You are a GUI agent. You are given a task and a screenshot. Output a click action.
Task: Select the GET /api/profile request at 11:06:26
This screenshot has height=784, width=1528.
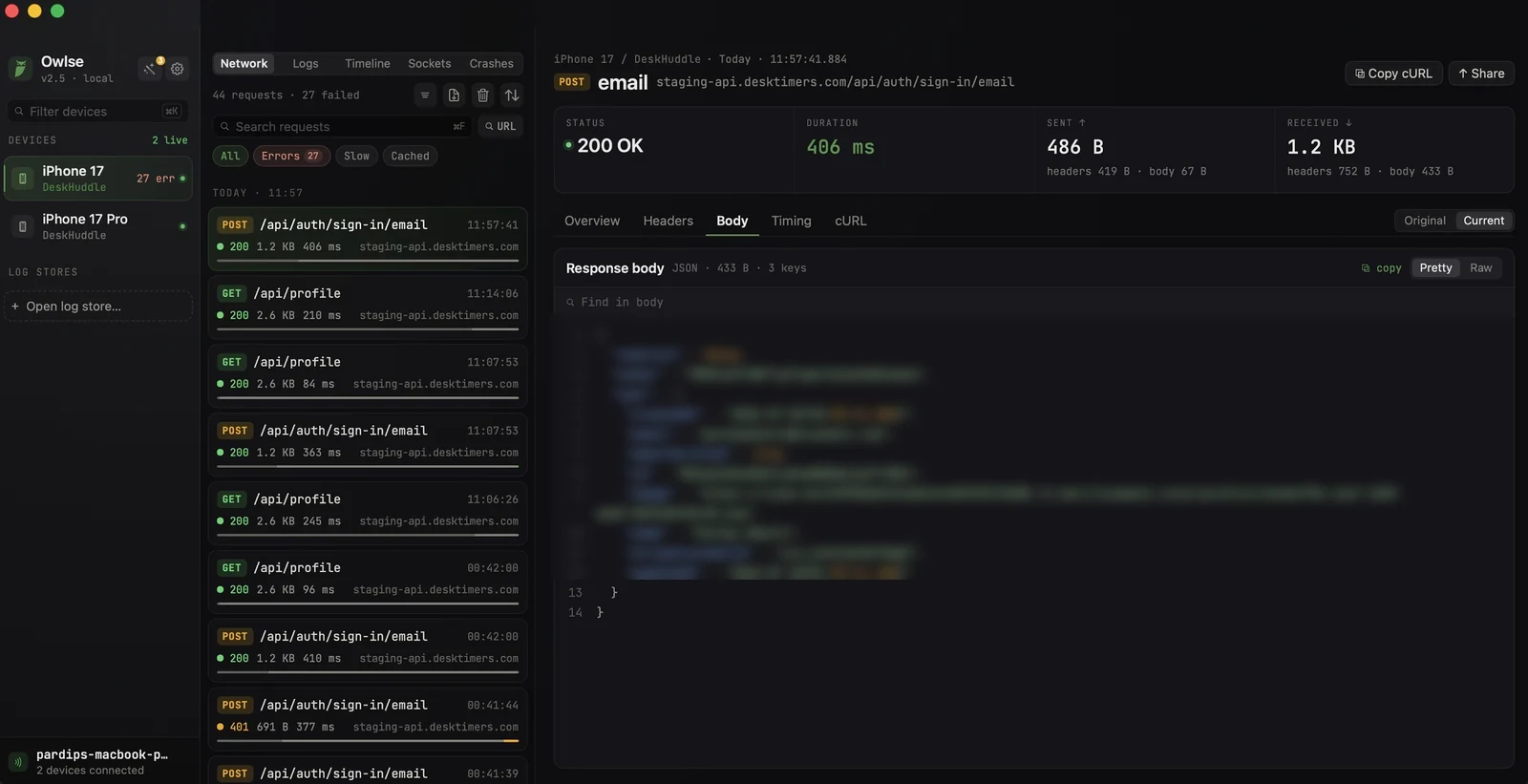pyautogui.click(x=368, y=513)
